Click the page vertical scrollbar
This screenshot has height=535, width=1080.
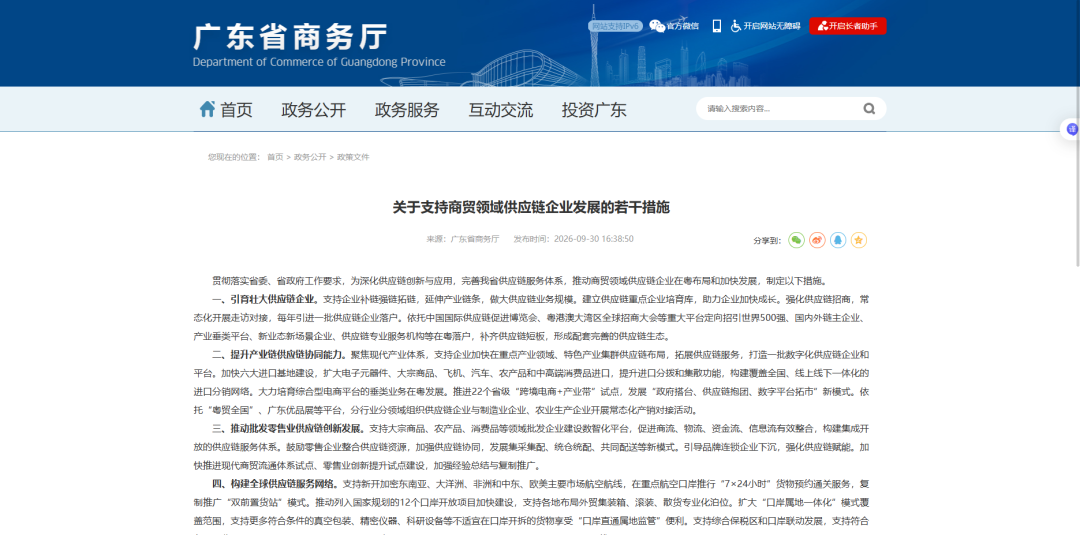point(1077,133)
